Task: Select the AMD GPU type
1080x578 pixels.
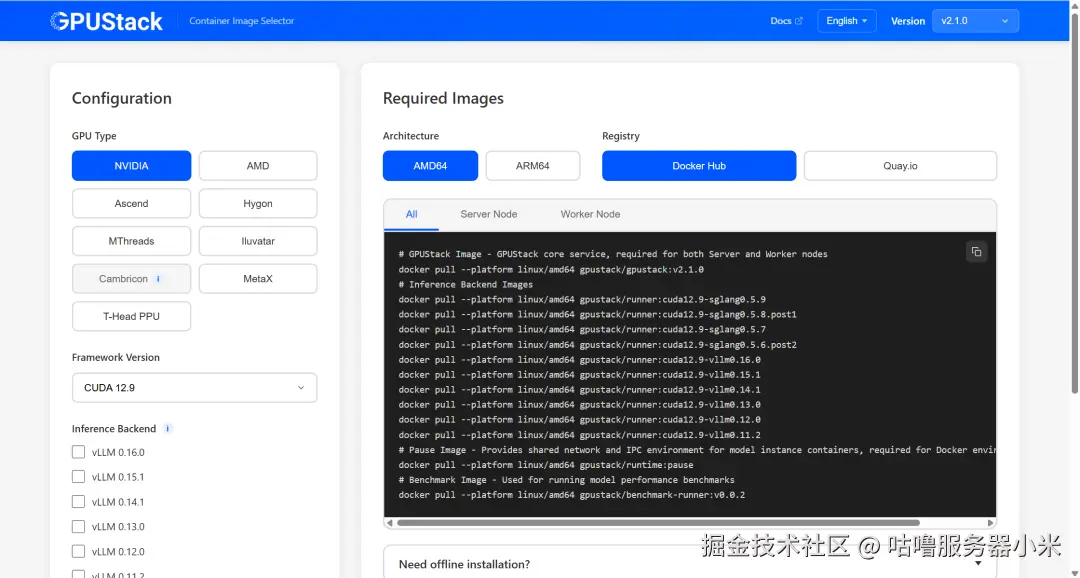Action: [258, 166]
